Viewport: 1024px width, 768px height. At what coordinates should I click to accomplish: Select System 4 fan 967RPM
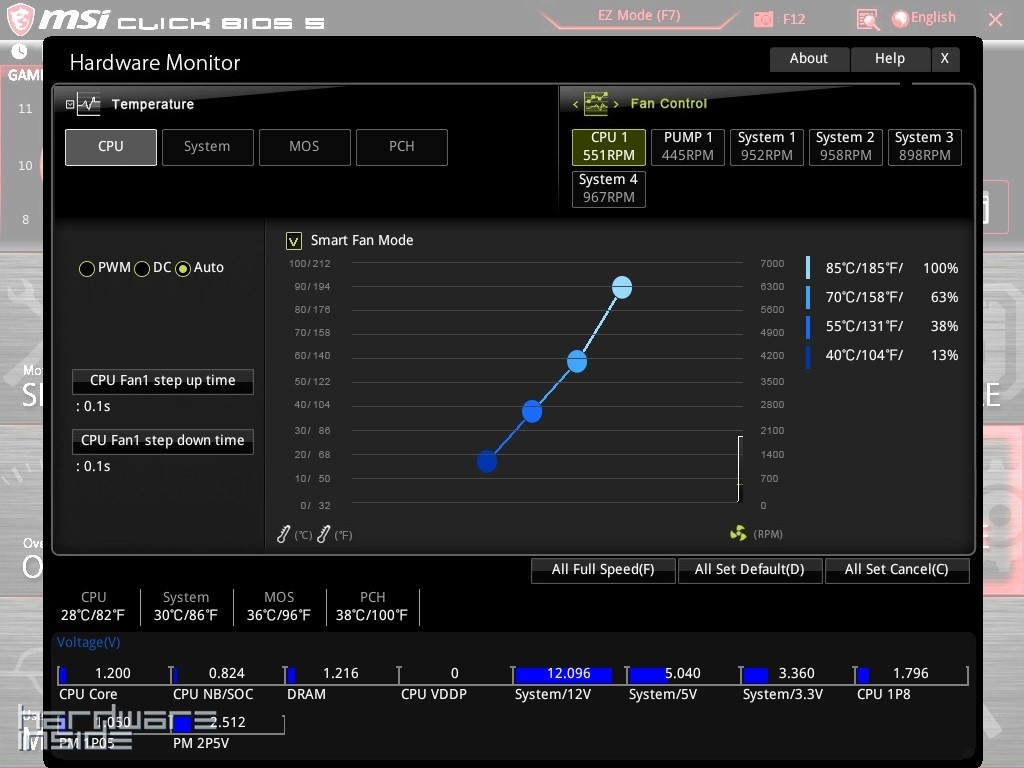[x=609, y=189]
